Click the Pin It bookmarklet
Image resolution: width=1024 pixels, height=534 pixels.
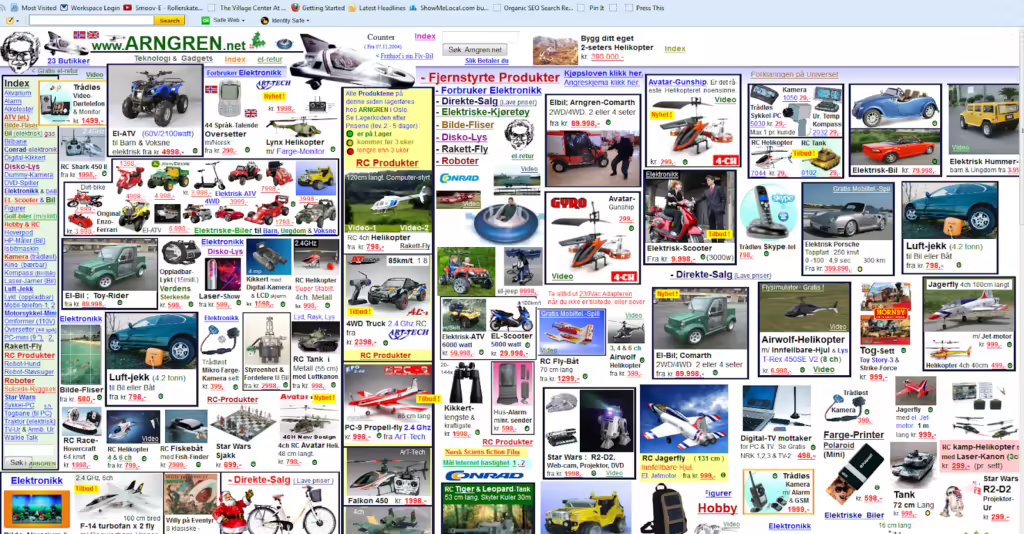tap(591, 8)
